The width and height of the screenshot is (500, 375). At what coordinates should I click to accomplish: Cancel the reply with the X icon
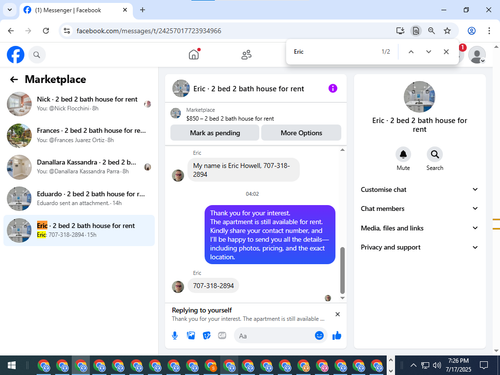(x=337, y=314)
